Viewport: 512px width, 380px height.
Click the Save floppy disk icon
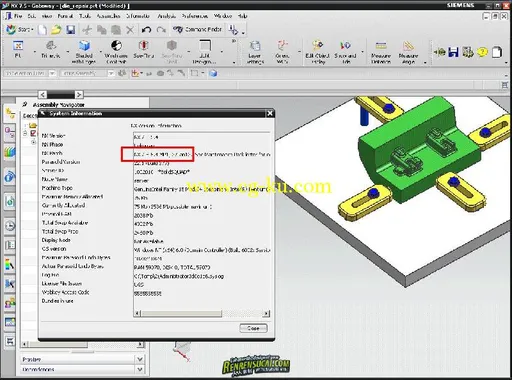[71, 30]
